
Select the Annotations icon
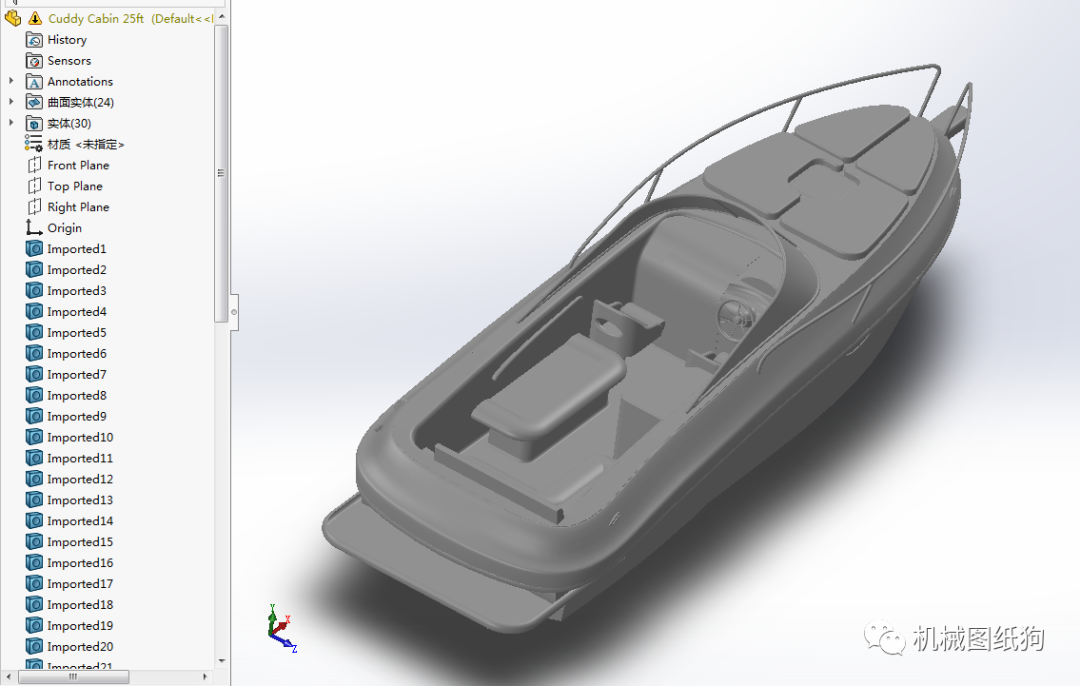click(x=32, y=81)
